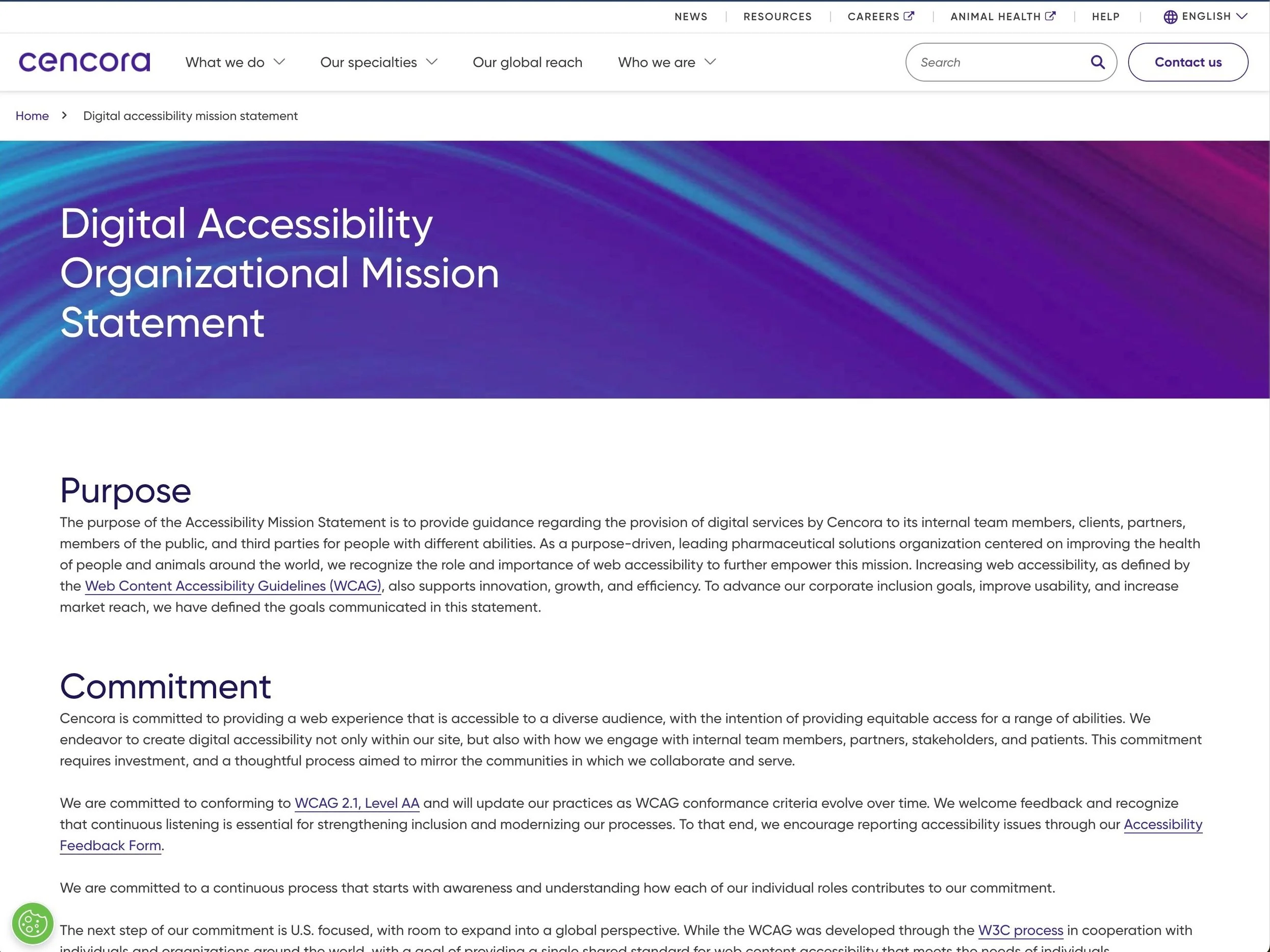The image size is (1270, 952).
Task: Click the Digital Accessibility Organizational Mission Statement title
Action: (x=279, y=273)
